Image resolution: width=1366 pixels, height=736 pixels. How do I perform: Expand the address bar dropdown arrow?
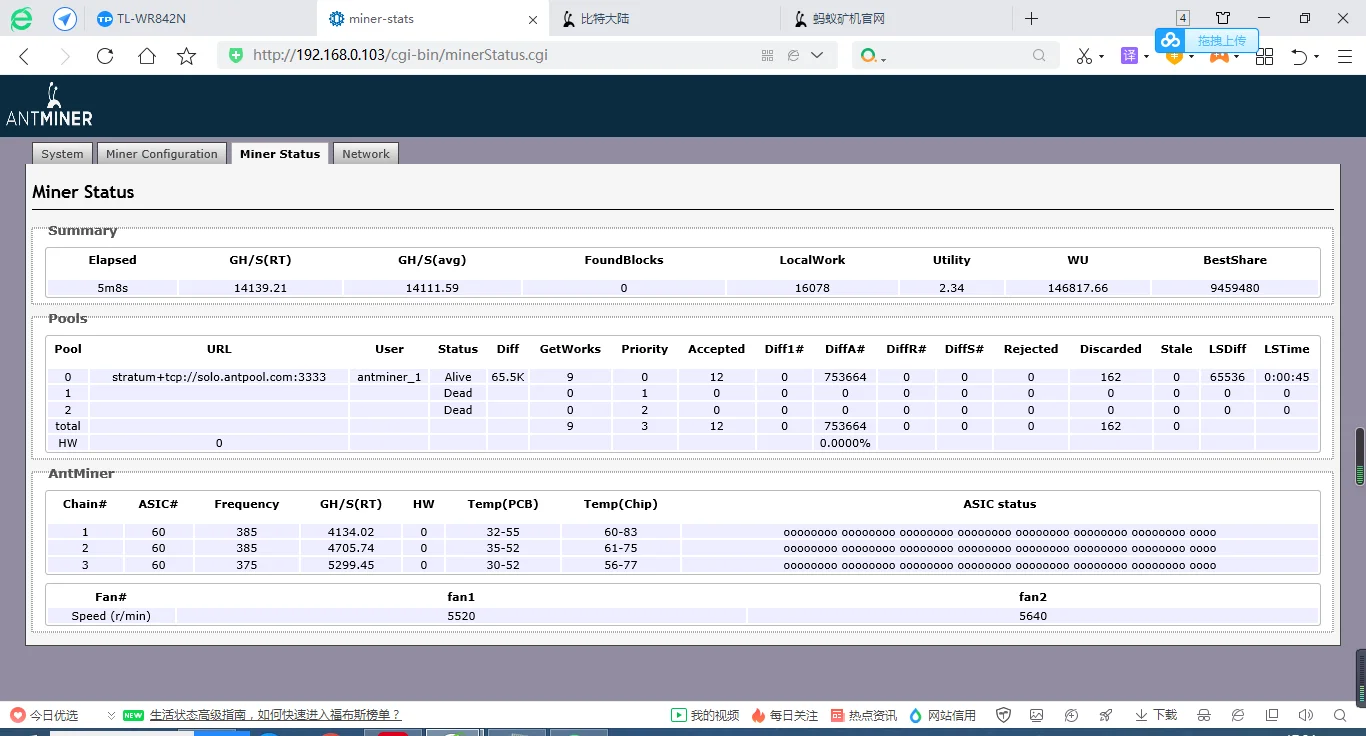point(817,56)
